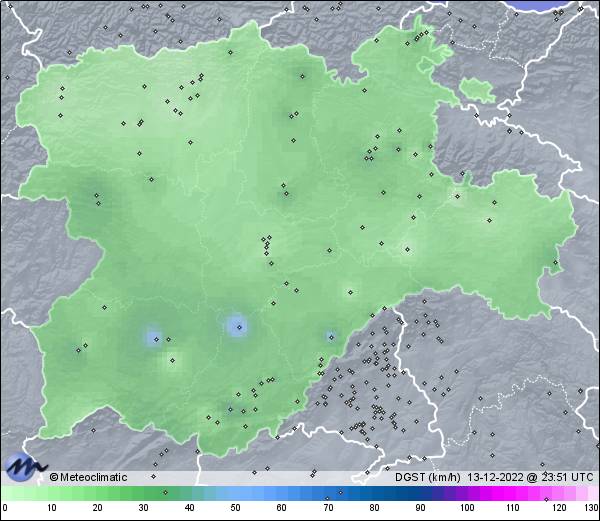Click the DGST (km/h) label
Image resolution: width=600 pixels, height=521 pixels.
(427, 477)
